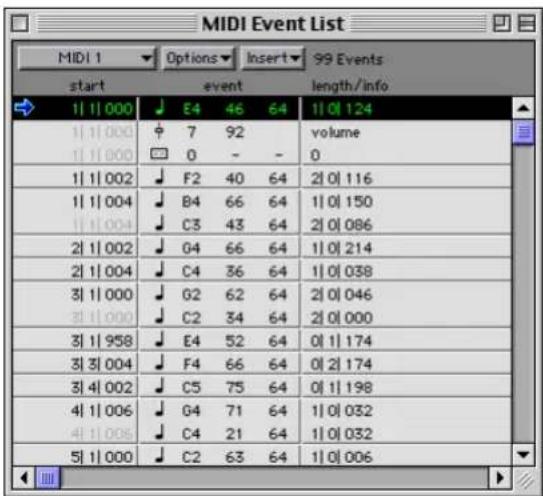Select start time 3|3|004
This screenshot has height=496, width=543.
(101, 364)
